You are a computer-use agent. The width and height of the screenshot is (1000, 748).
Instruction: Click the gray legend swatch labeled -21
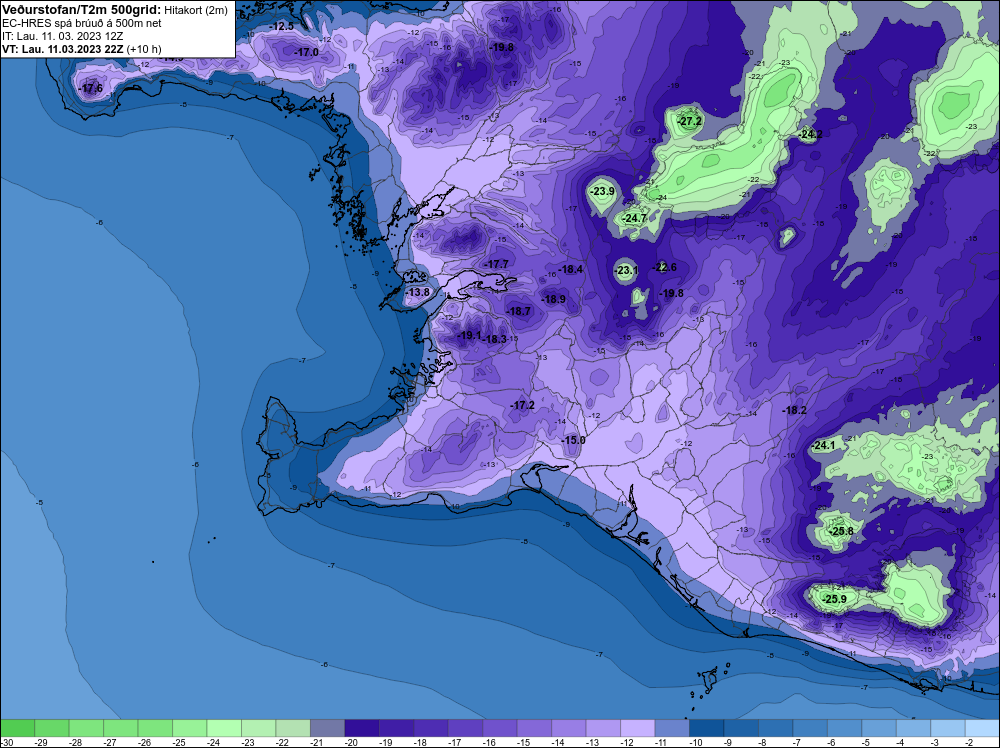327,728
